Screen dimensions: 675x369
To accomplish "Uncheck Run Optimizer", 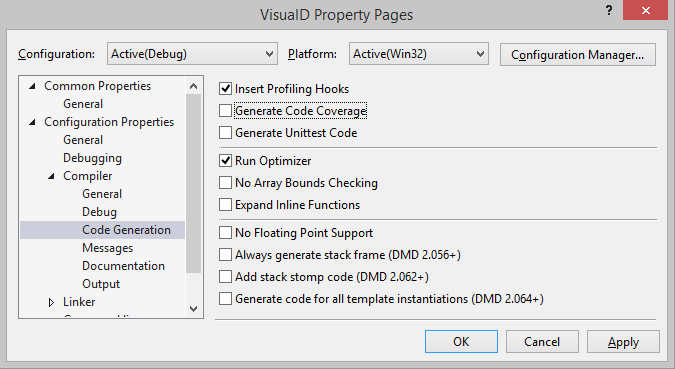I will pyautogui.click(x=225, y=161).
